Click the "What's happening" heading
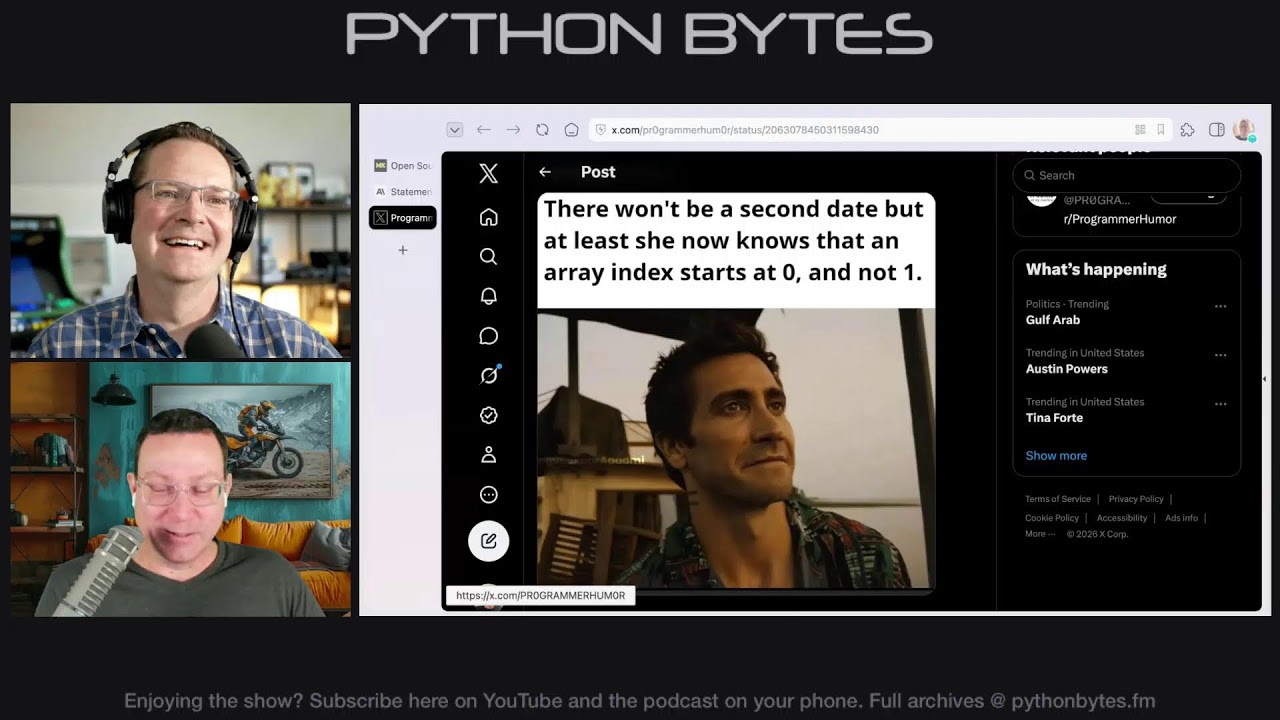 (x=1096, y=269)
